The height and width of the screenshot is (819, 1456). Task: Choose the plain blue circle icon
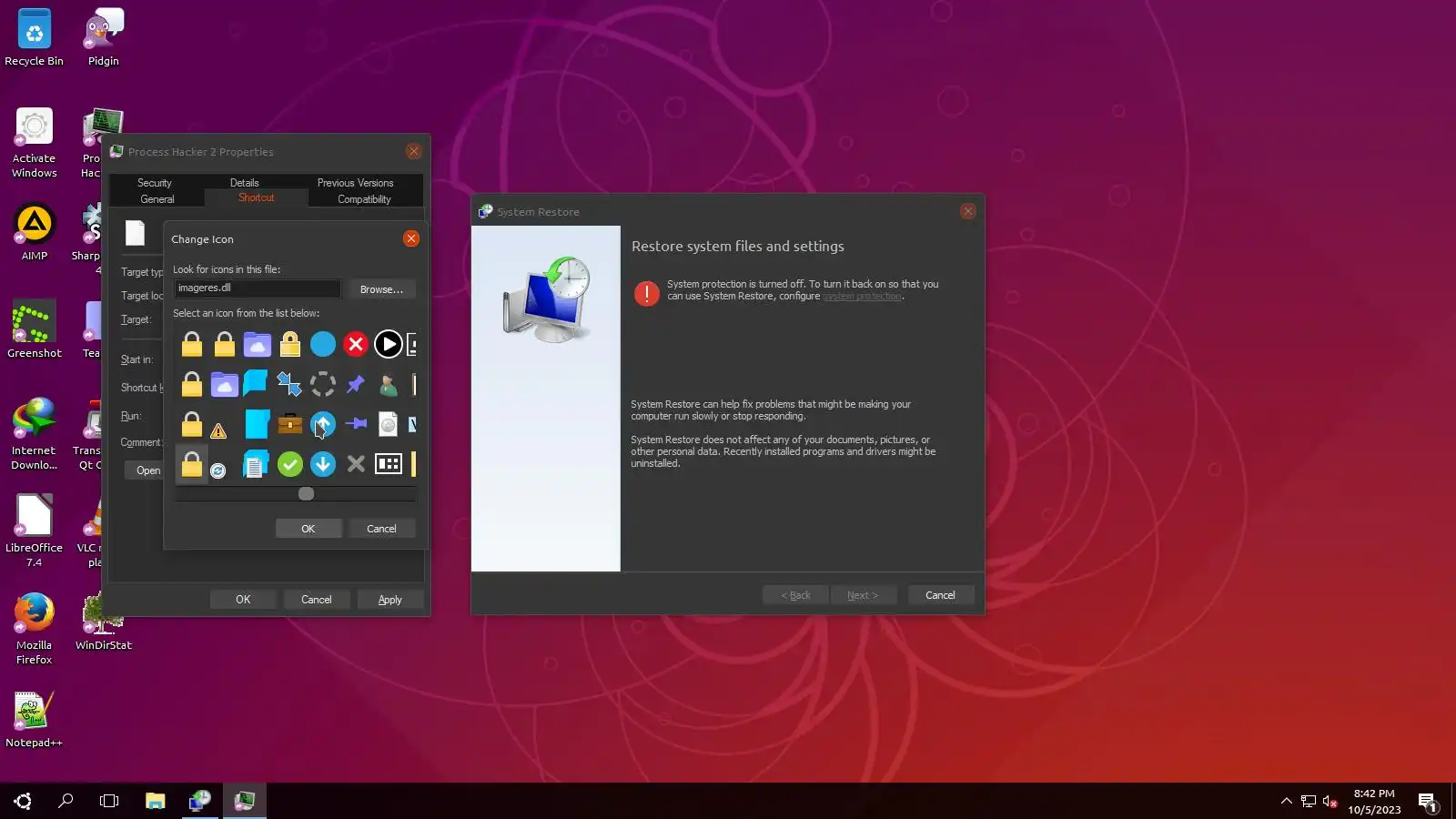[x=323, y=344]
